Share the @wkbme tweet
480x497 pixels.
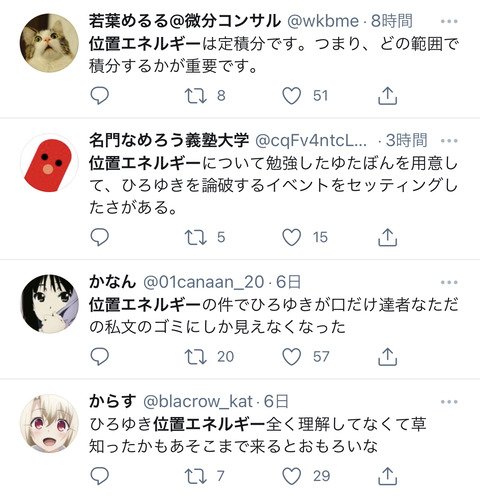pos(388,96)
